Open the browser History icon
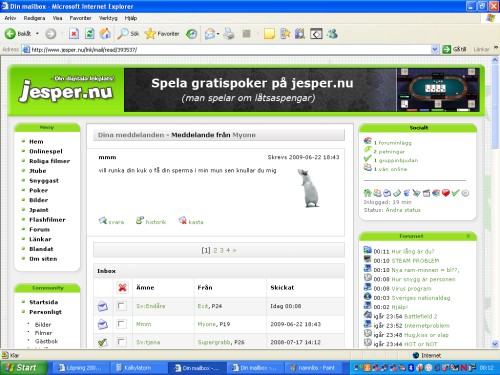This screenshot has height=375, width=500. [x=191, y=34]
